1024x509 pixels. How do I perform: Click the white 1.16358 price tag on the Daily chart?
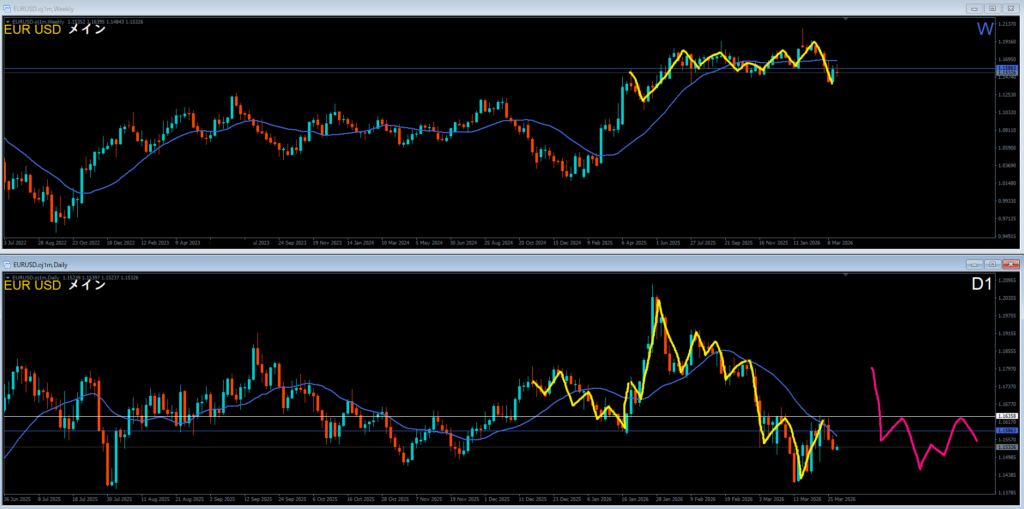pos(1006,416)
